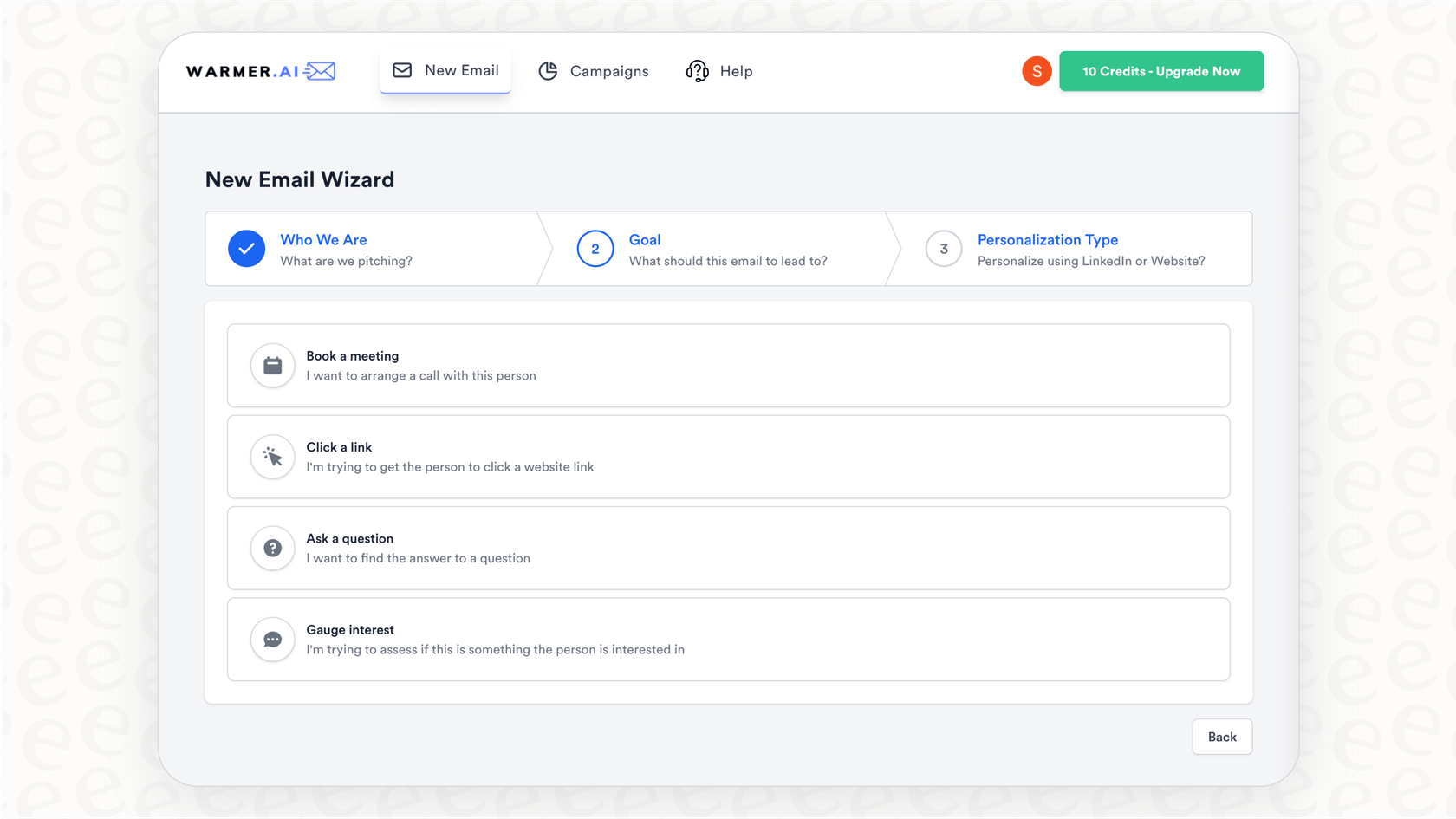Choose the Ask a question goal
1456x819 pixels.
tap(728, 549)
